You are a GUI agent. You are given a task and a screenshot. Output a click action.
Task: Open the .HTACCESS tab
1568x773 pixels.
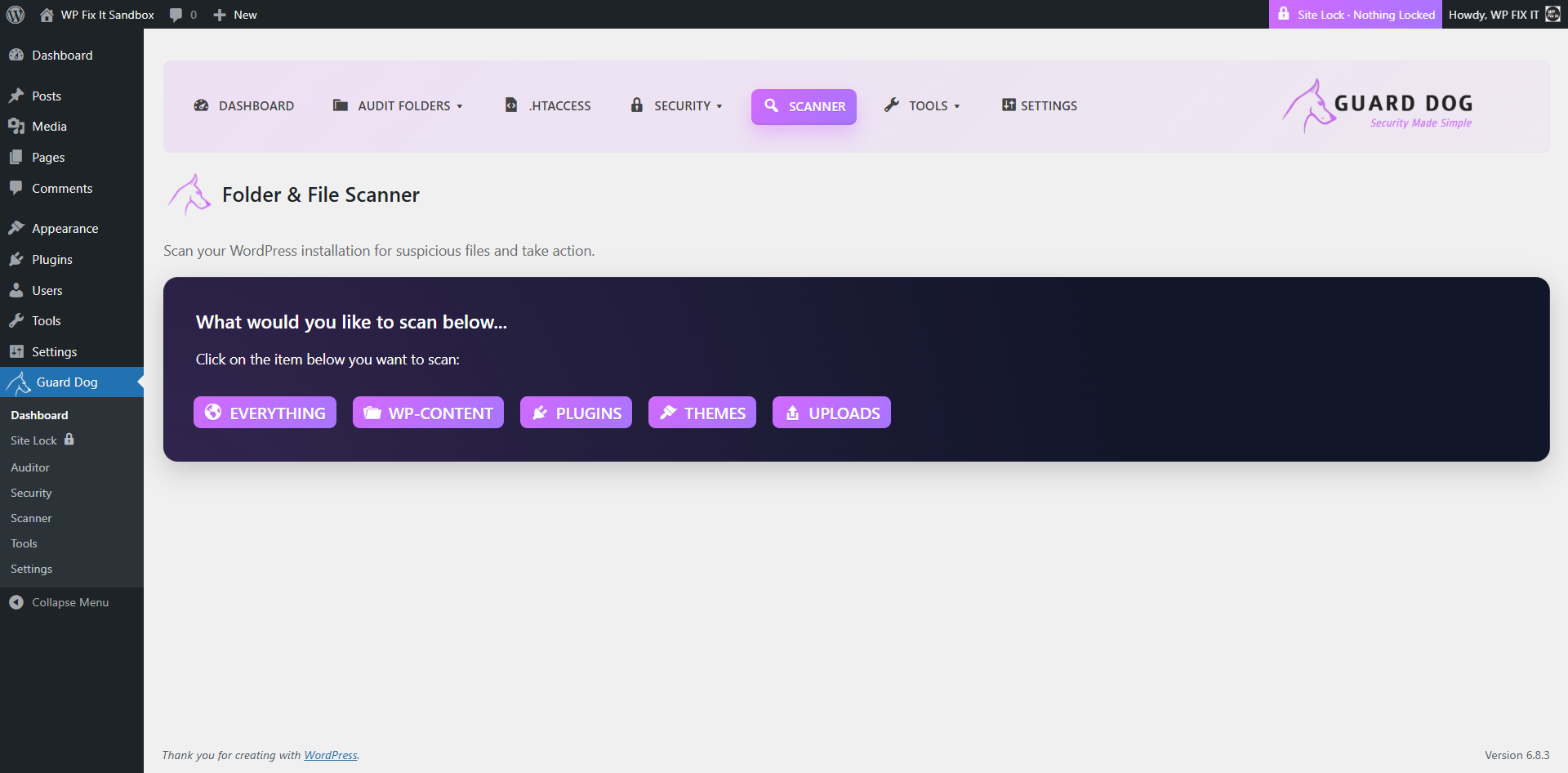click(548, 106)
